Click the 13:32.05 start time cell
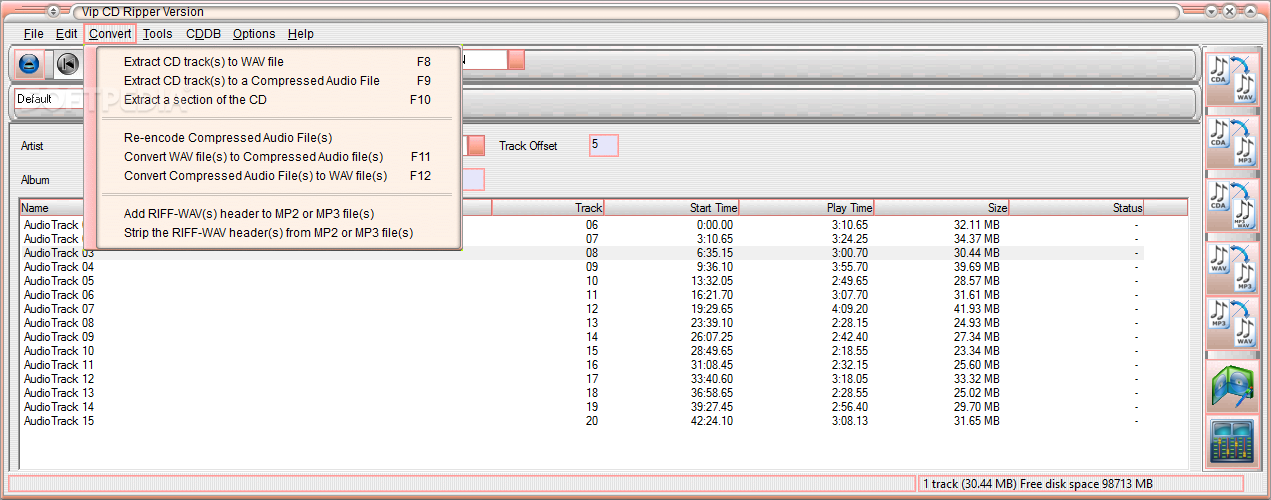Image resolution: width=1271 pixels, height=500 pixels. pyautogui.click(x=712, y=281)
